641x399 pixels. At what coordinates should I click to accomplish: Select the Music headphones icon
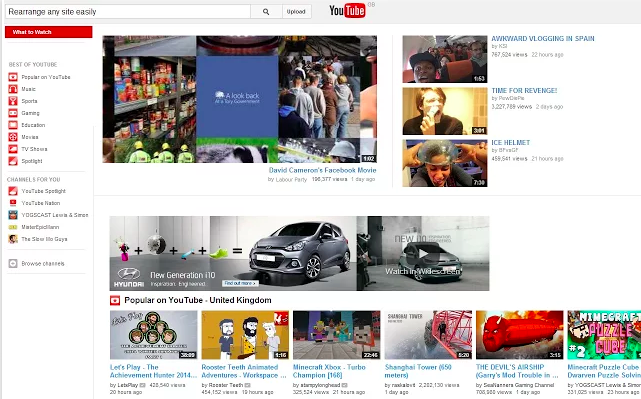(x=13, y=89)
